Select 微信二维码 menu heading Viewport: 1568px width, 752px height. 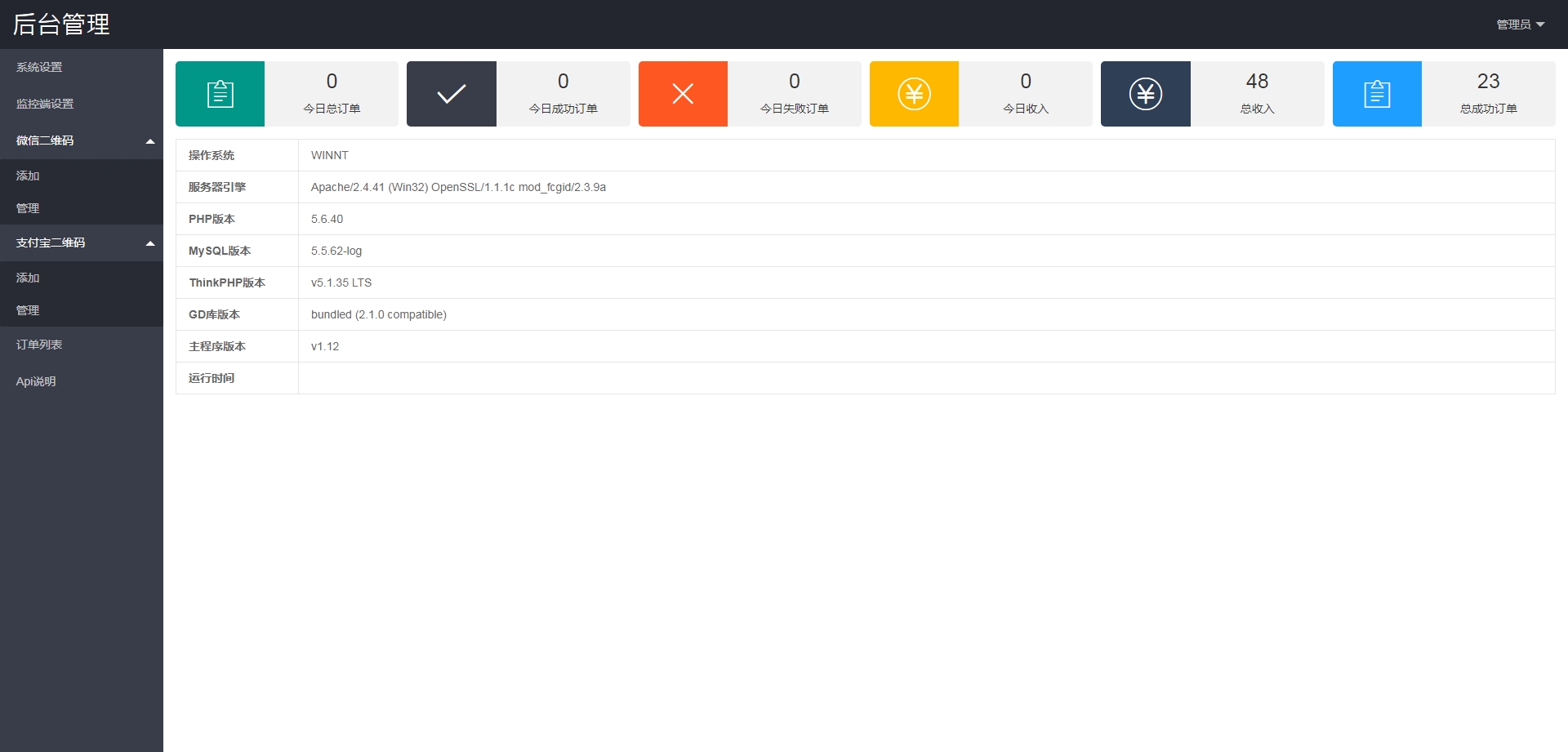45,140
